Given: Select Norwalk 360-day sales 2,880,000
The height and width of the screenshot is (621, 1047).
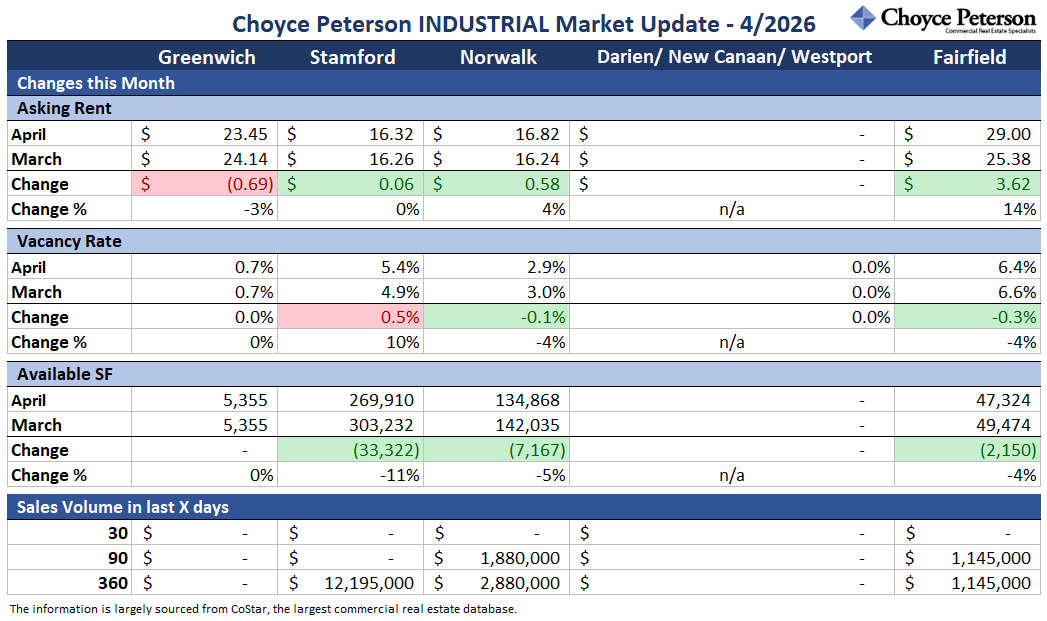Looking at the screenshot, I should (496, 583).
